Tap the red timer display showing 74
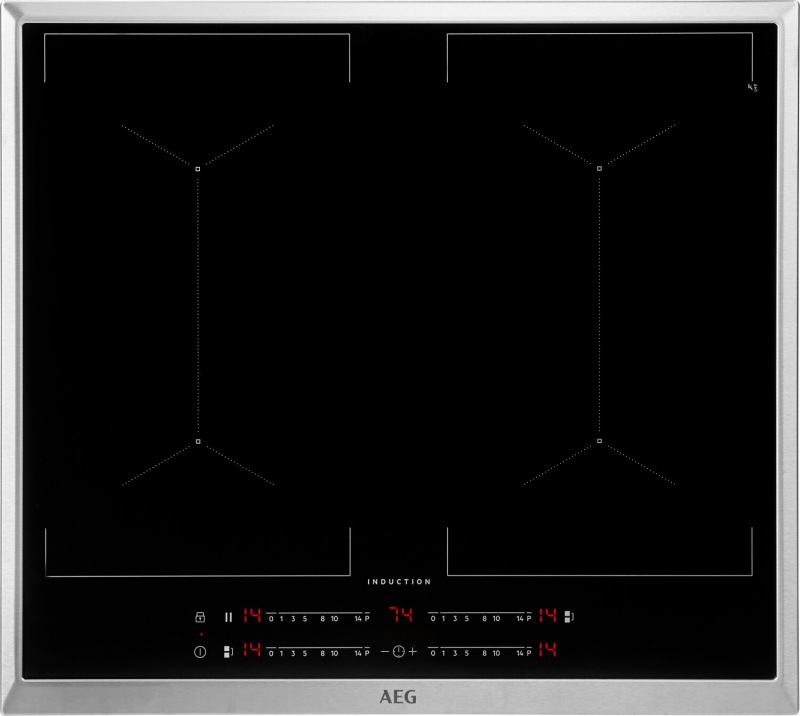Image resolution: width=800 pixels, height=716 pixels. (x=400, y=616)
